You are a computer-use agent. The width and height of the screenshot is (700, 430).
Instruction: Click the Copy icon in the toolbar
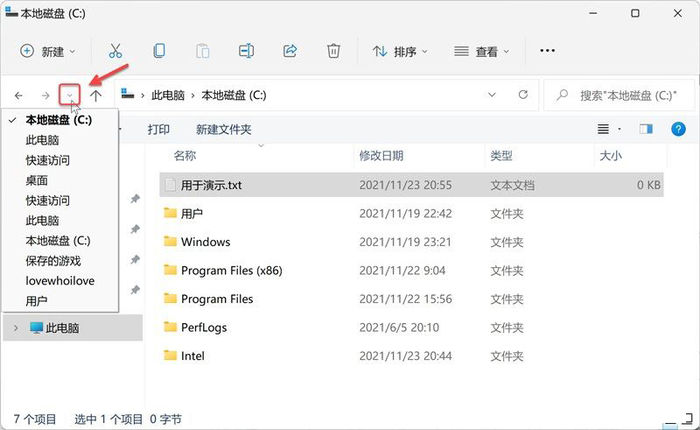[159, 51]
